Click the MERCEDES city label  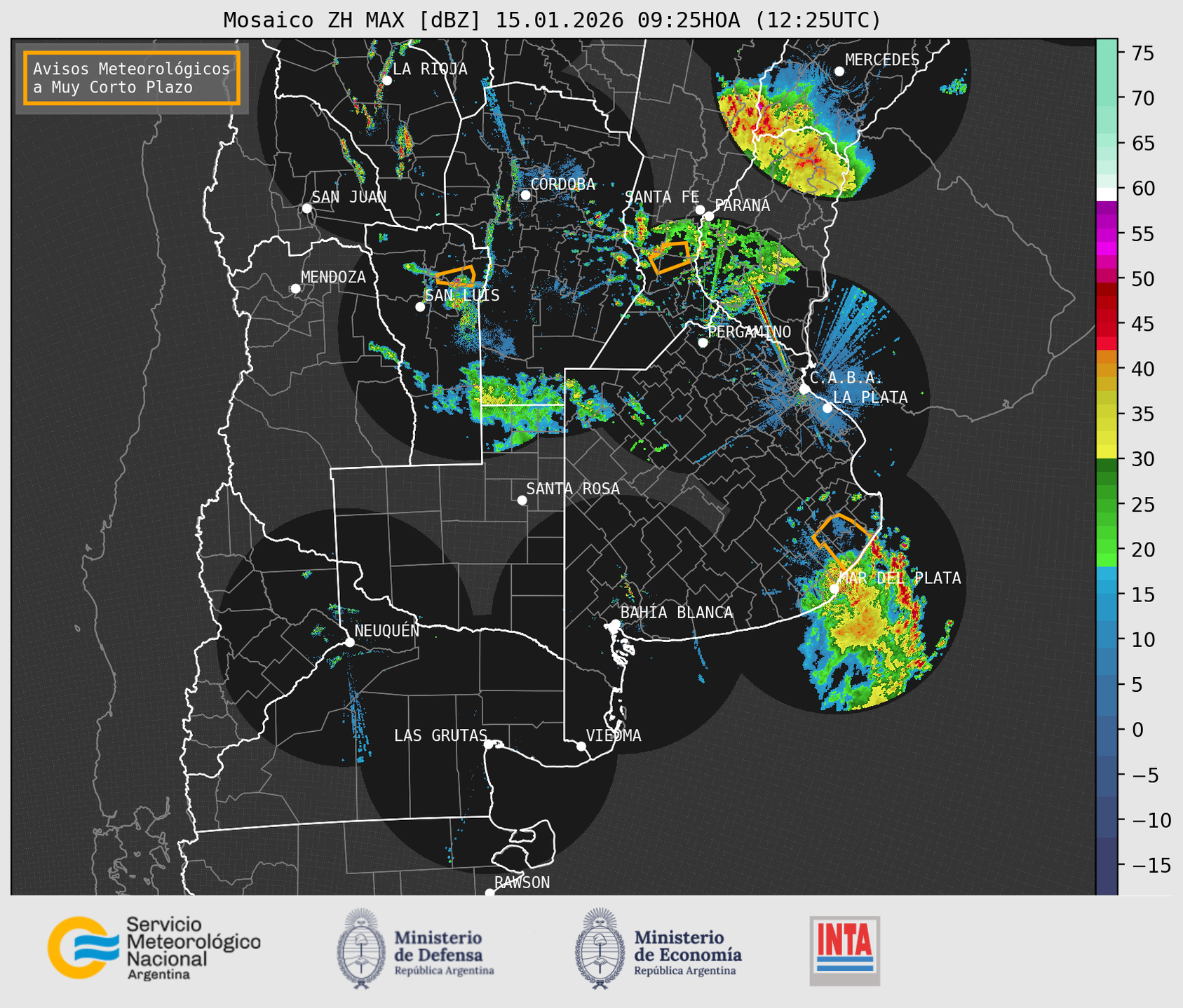pos(882,60)
